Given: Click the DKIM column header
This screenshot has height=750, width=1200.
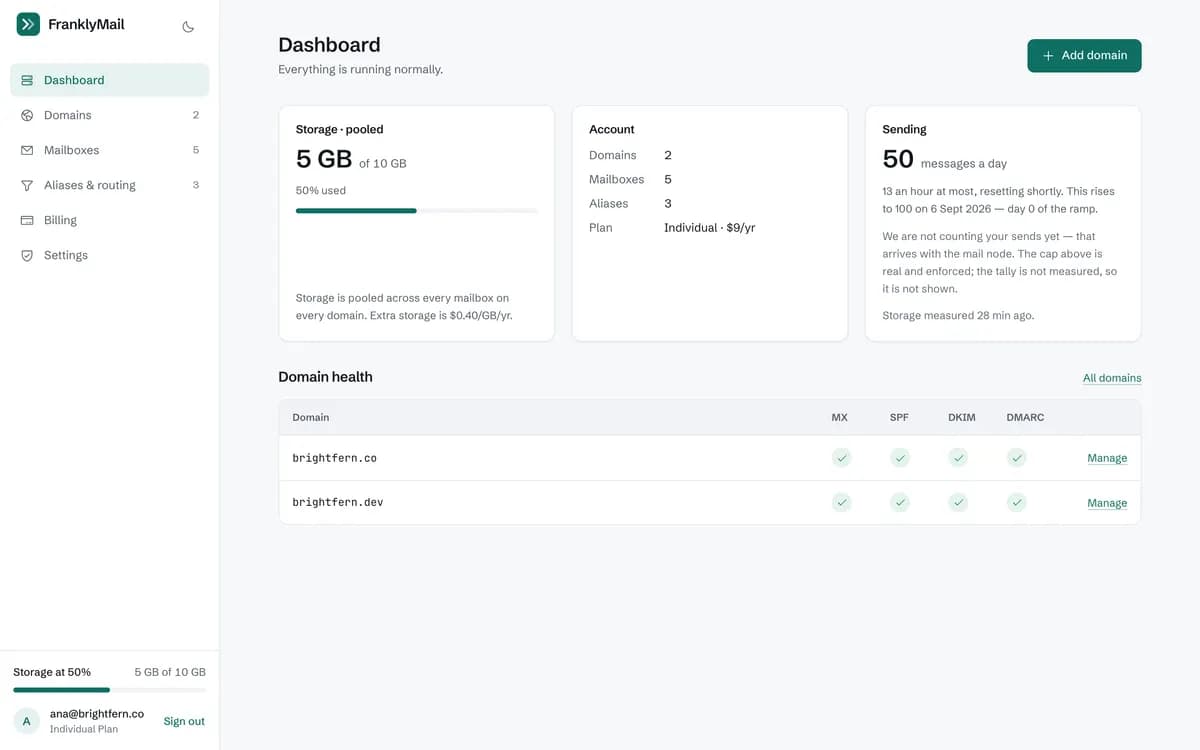Looking at the screenshot, I should point(962,417).
